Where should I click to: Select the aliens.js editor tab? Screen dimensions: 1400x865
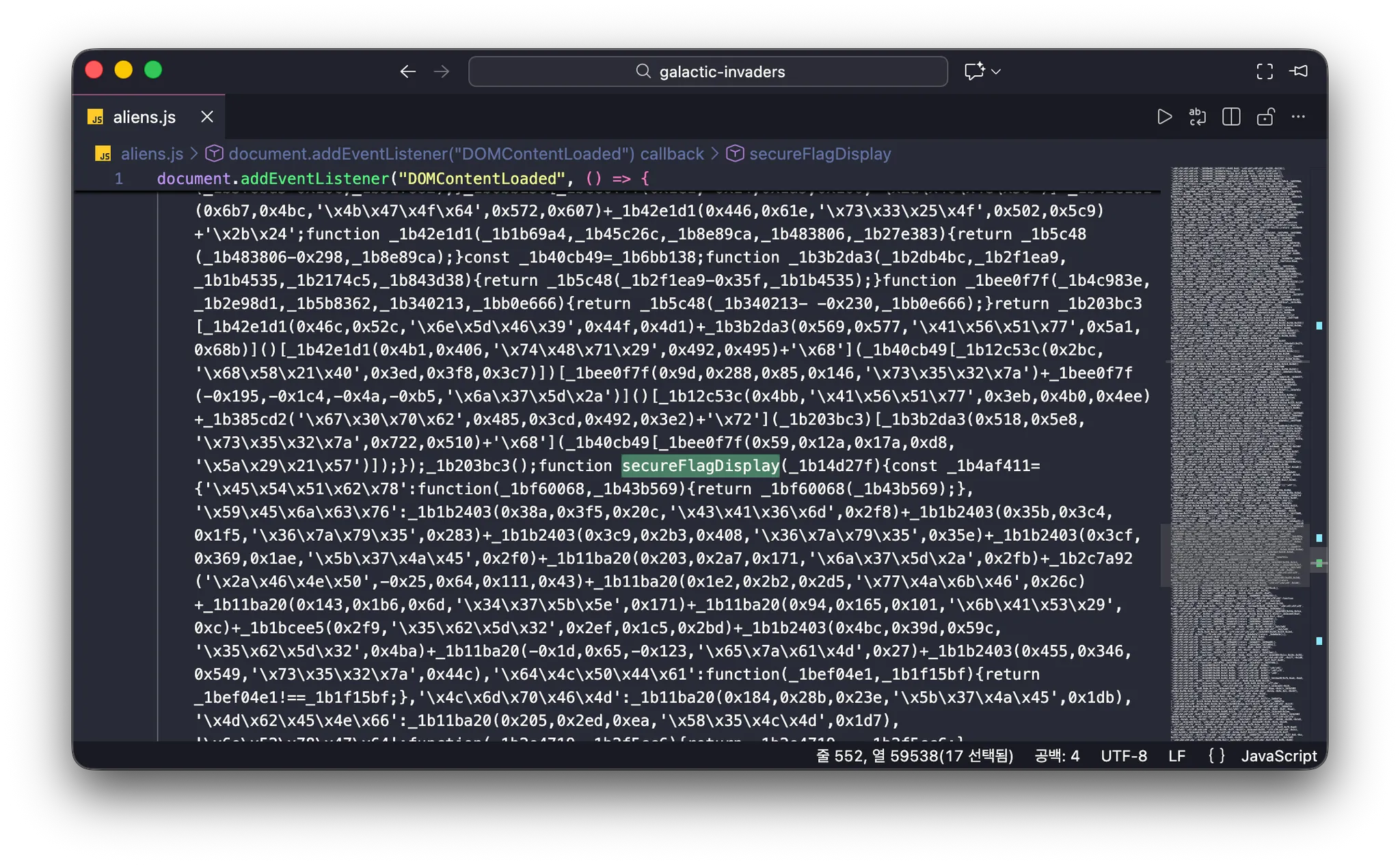coord(144,117)
